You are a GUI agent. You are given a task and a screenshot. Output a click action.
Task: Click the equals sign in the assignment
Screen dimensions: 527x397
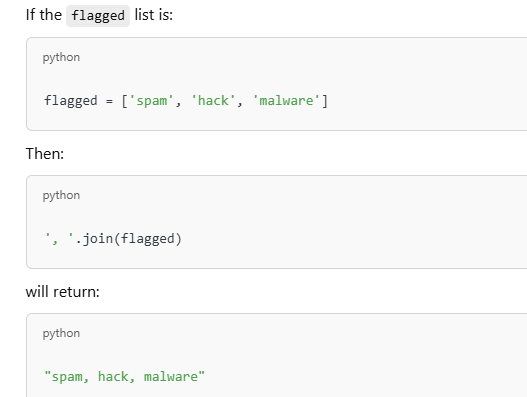click(x=109, y=101)
